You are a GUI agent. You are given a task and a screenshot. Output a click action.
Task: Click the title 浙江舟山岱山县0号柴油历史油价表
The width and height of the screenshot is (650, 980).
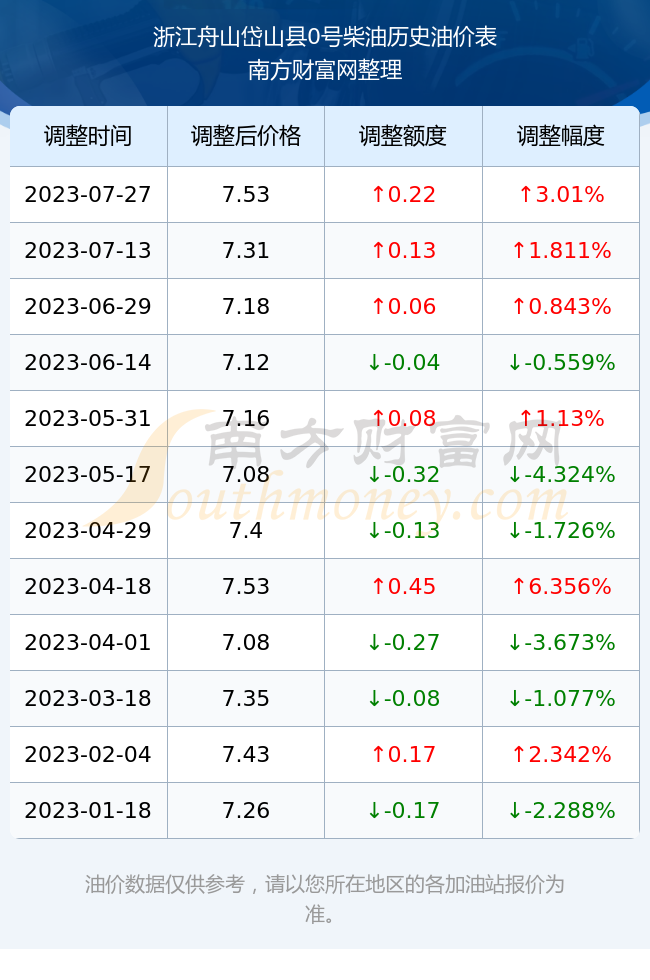coord(325,37)
